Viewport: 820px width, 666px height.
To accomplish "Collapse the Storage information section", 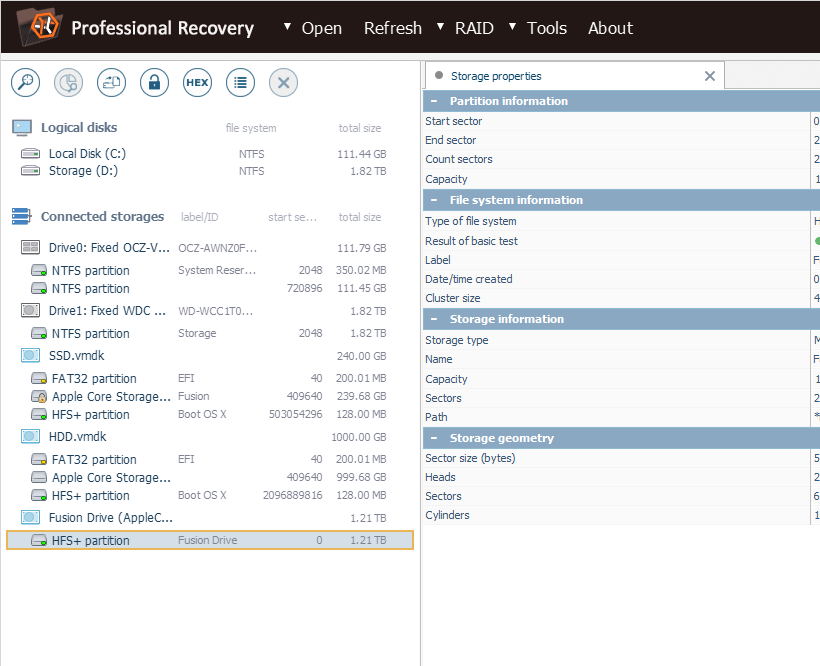I will click(434, 319).
